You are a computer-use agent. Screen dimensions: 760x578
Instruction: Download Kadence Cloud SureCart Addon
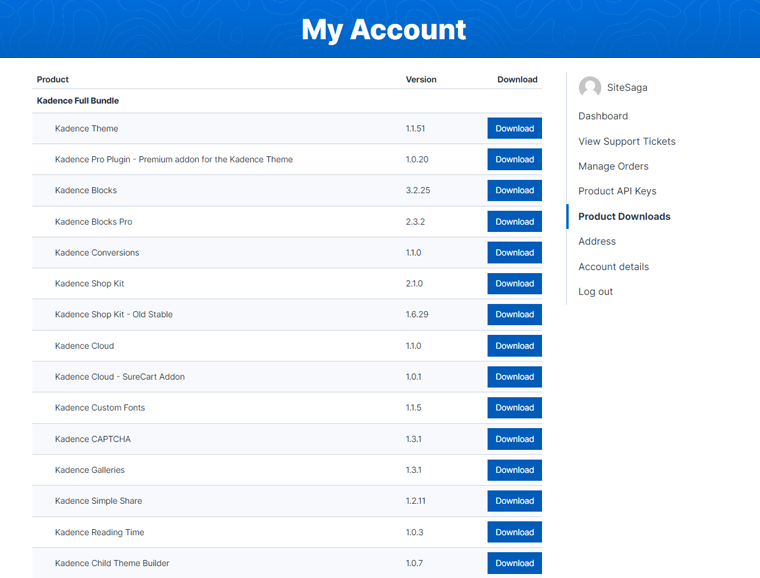tap(514, 377)
